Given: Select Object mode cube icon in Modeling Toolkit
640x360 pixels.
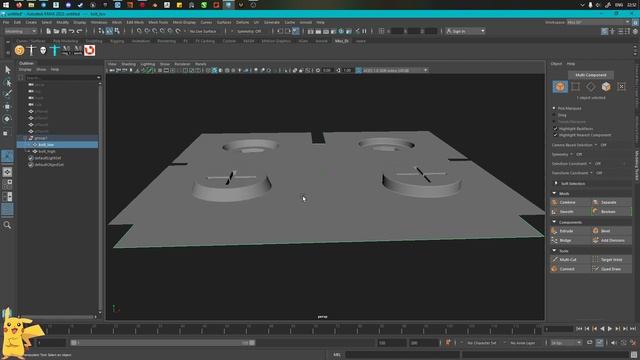Looking at the screenshot, I should click(x=560, y=87).
